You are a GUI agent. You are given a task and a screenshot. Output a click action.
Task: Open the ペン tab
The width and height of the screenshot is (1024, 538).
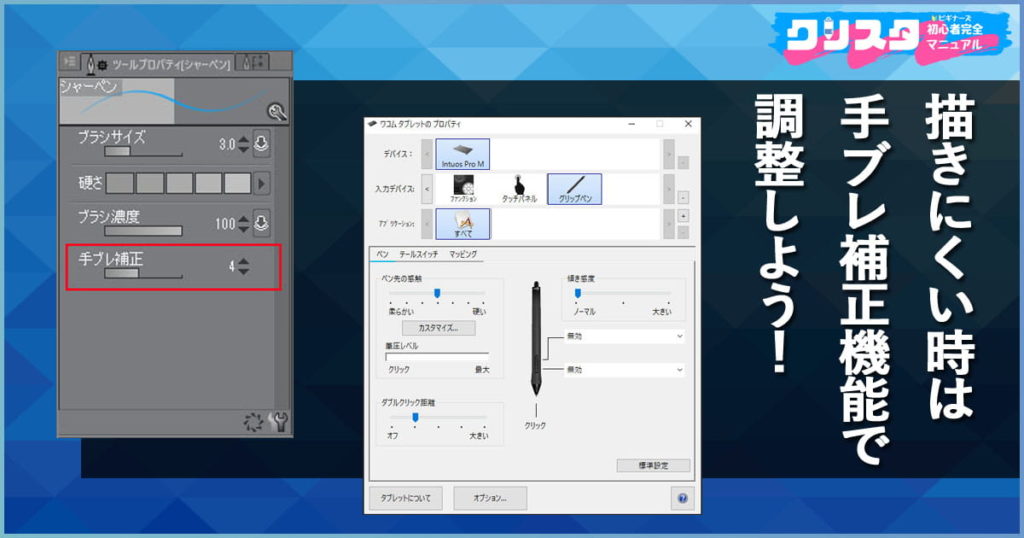click(x=383, y=254)
